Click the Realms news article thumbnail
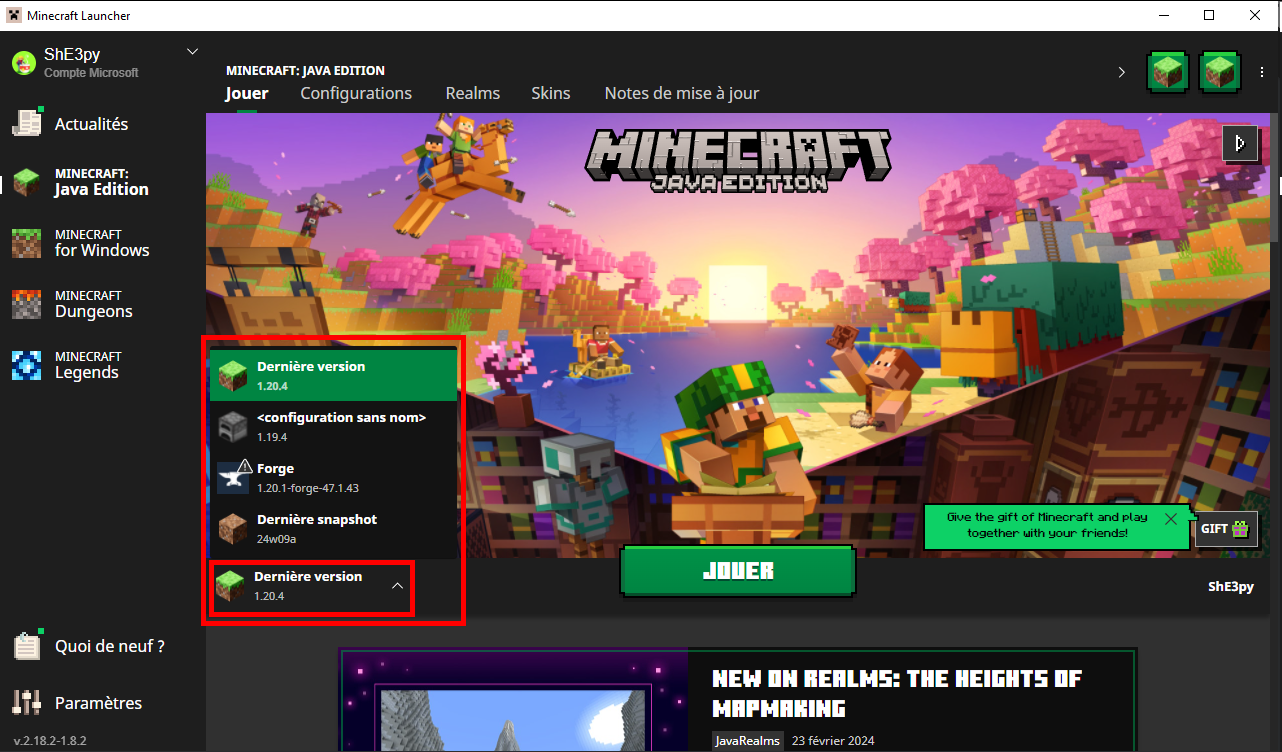 coord(514,701)
